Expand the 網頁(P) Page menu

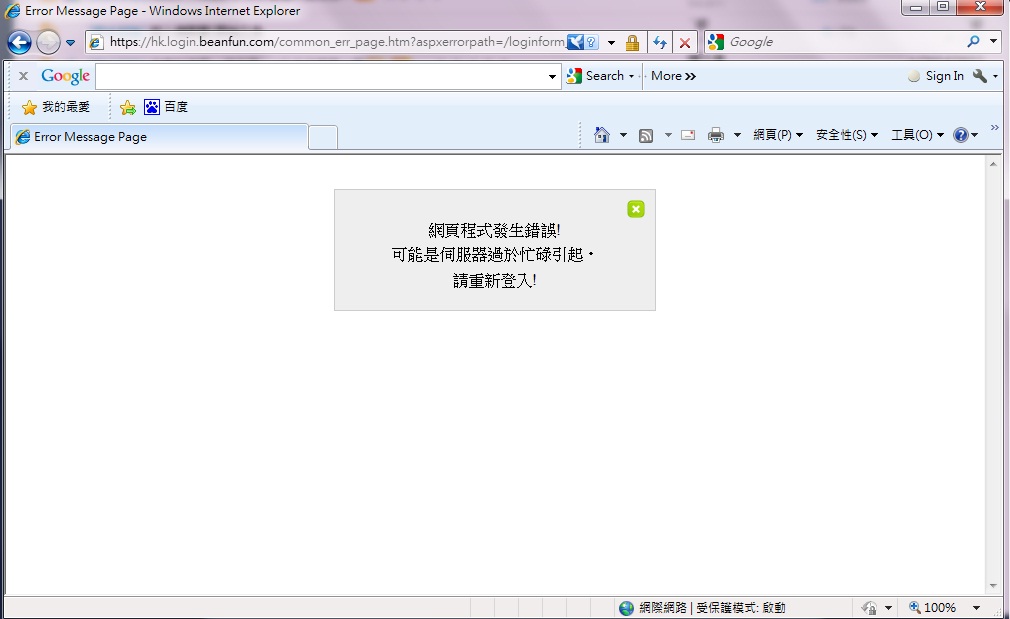click(777, 135)
